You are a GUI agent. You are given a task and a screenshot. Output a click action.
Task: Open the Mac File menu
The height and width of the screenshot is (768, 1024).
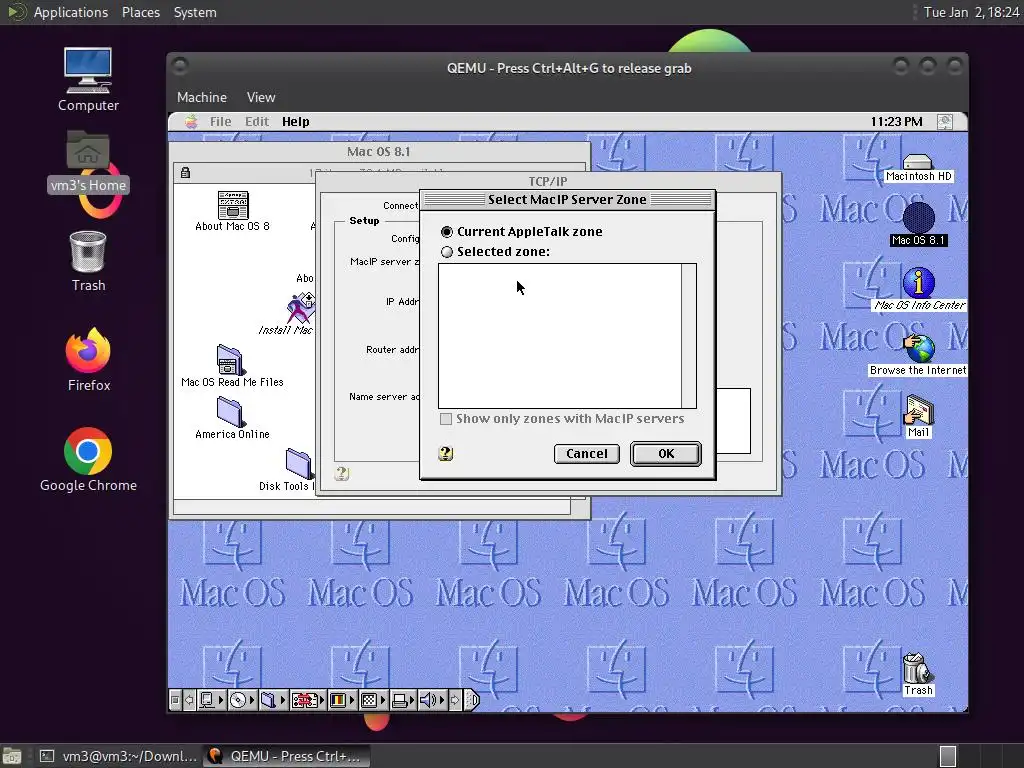(220, 121)
